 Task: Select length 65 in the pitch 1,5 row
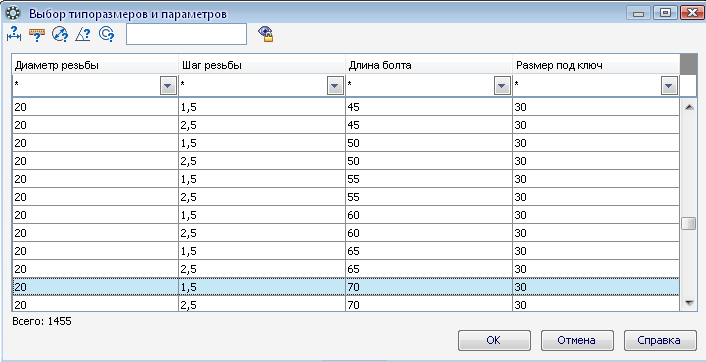[x=429, y=251]
